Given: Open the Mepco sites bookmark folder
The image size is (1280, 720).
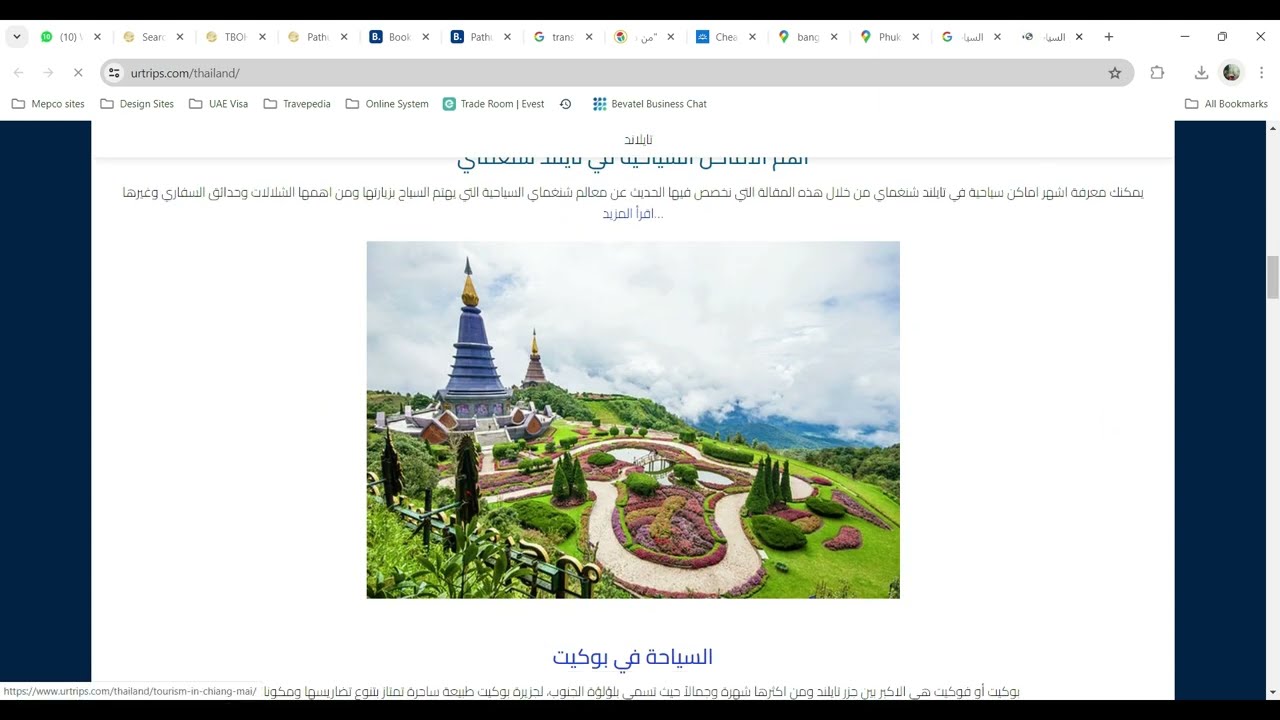Looking at the screenshot, I should pos(48,104).
